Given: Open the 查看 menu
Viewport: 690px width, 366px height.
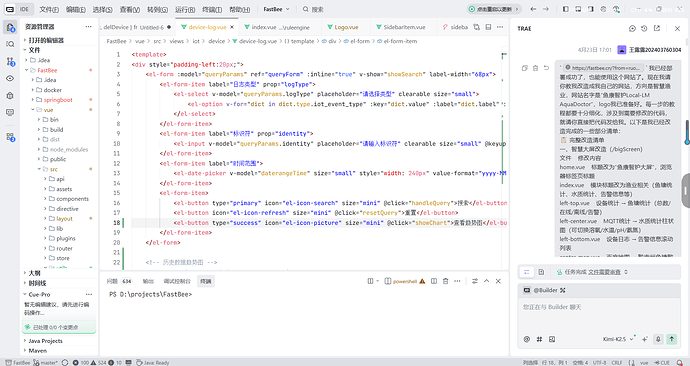Looking at the screenshot, I should point(130,9).
